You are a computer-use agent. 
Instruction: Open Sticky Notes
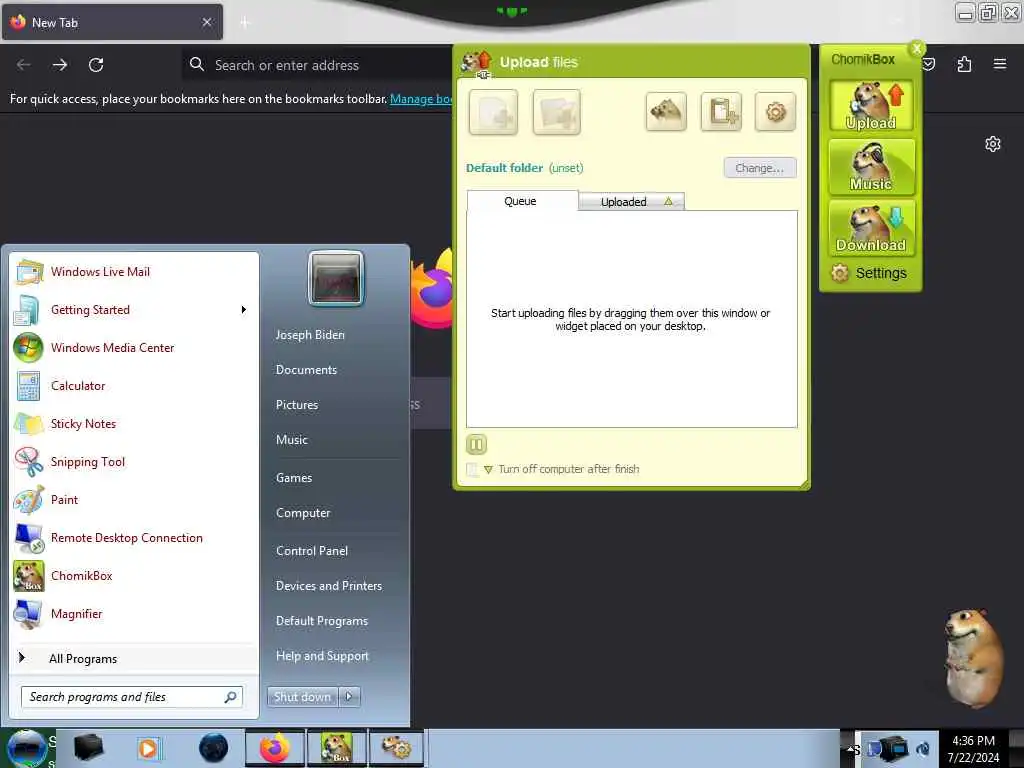(x=134, y=424)
